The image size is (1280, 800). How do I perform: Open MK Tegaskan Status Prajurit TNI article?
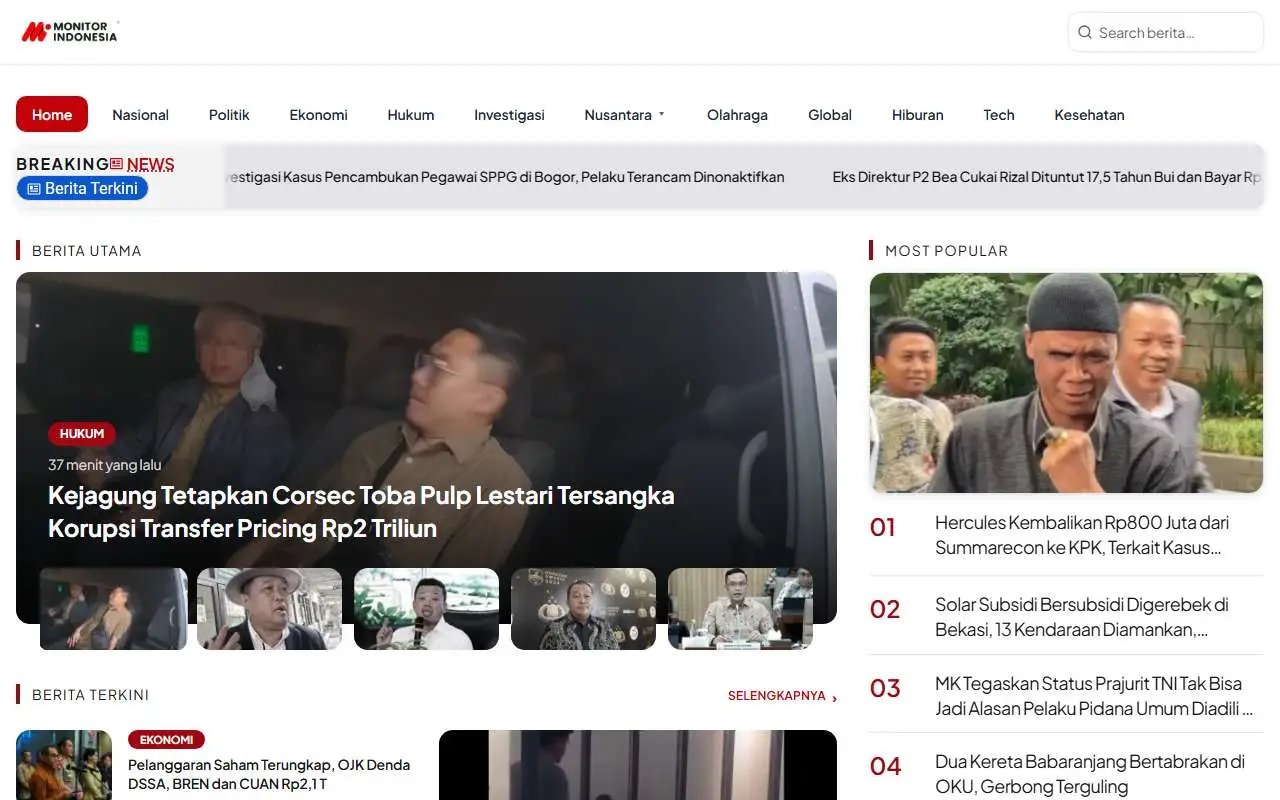[x=1094, y=696]
